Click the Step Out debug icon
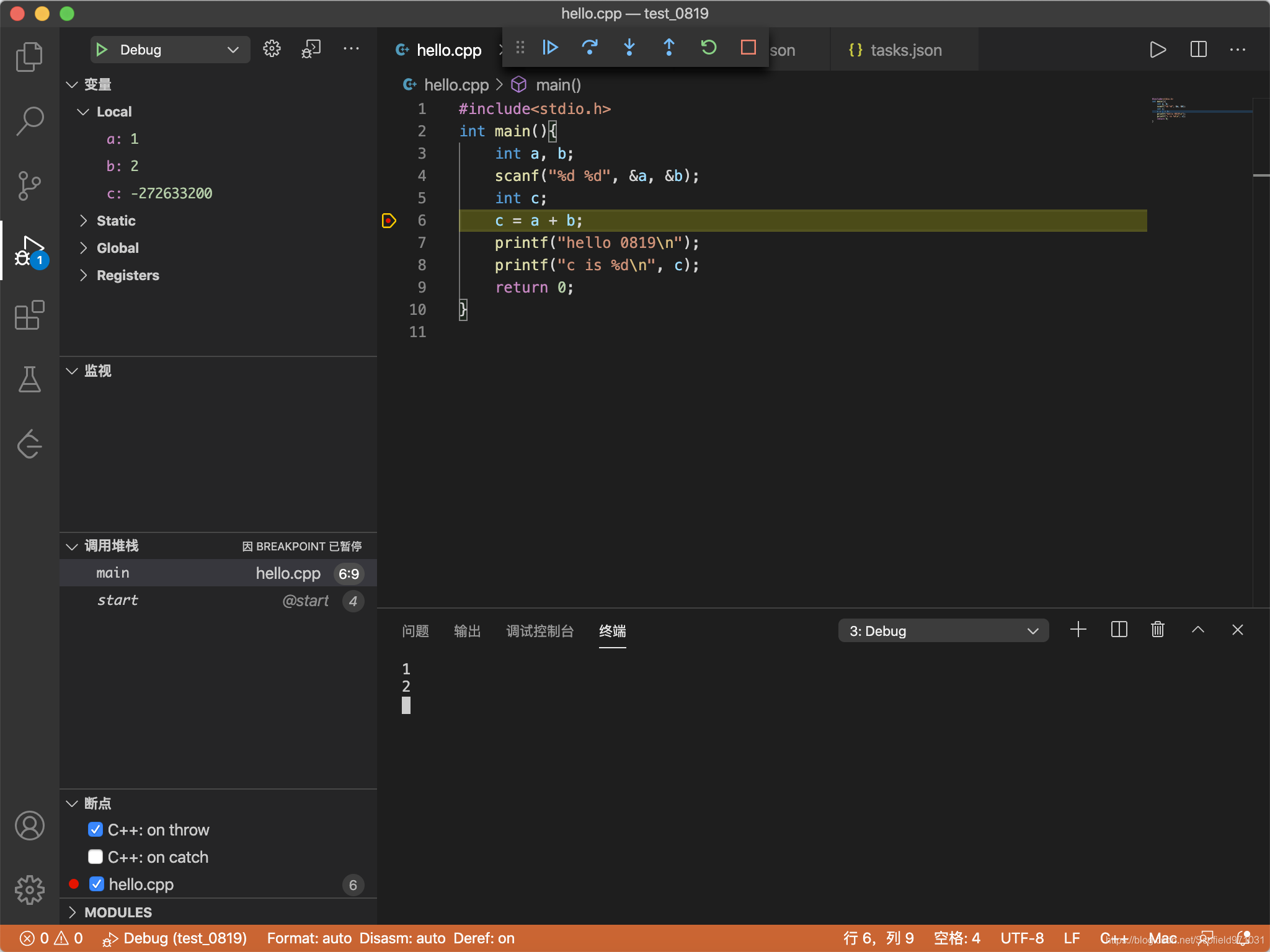1270x952 pixels. point(669,50)
